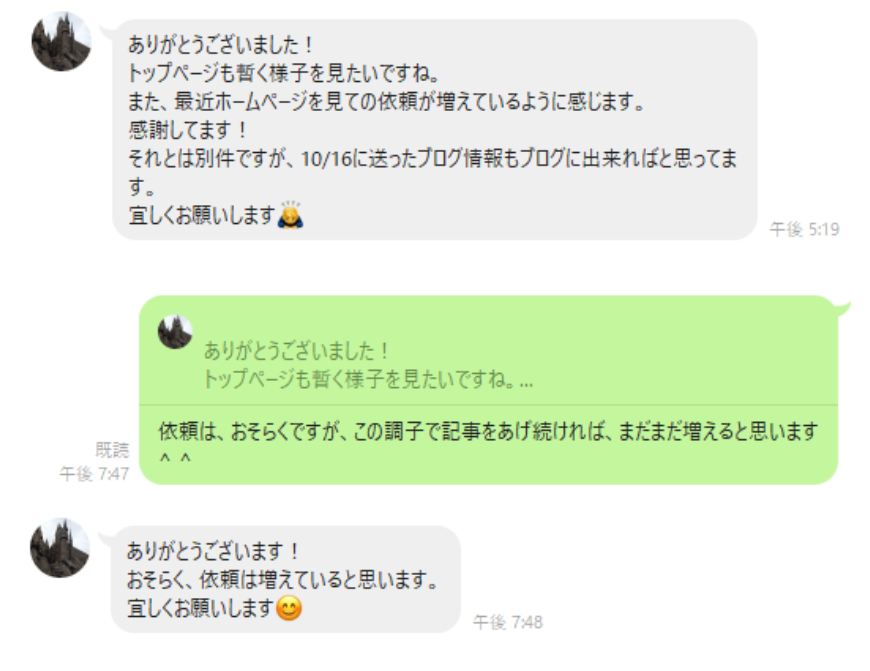The height and width of the screenshot is (671, 870).
Task: Click first bubble's 宜しくお願いします line
Action: point(202,215)
